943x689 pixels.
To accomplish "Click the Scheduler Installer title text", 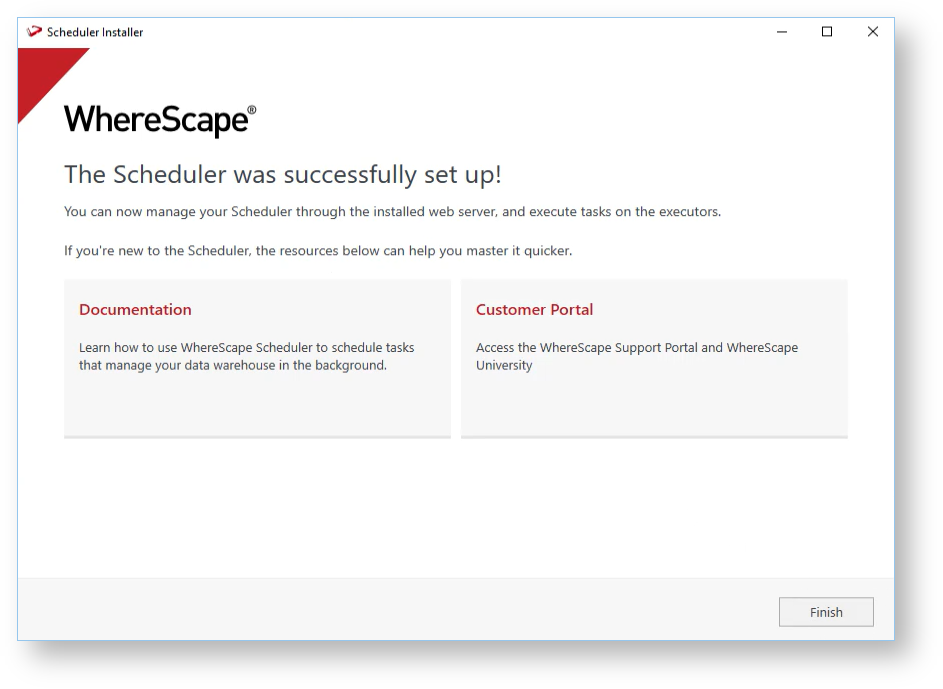I will pyautogui.click(x=95, y=32).
